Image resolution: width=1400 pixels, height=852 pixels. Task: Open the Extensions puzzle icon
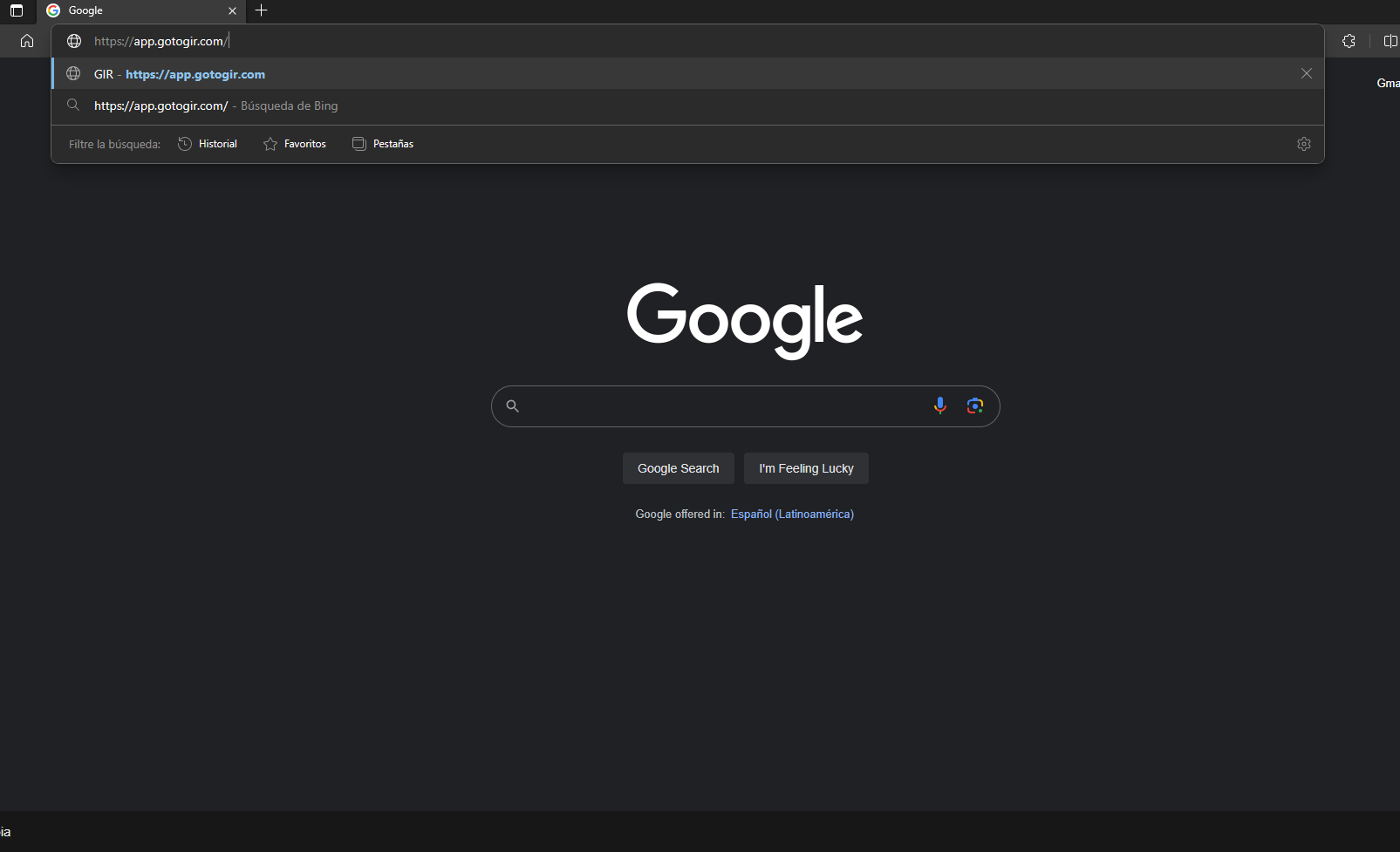pyautogui.click(x=1349, y=41)
